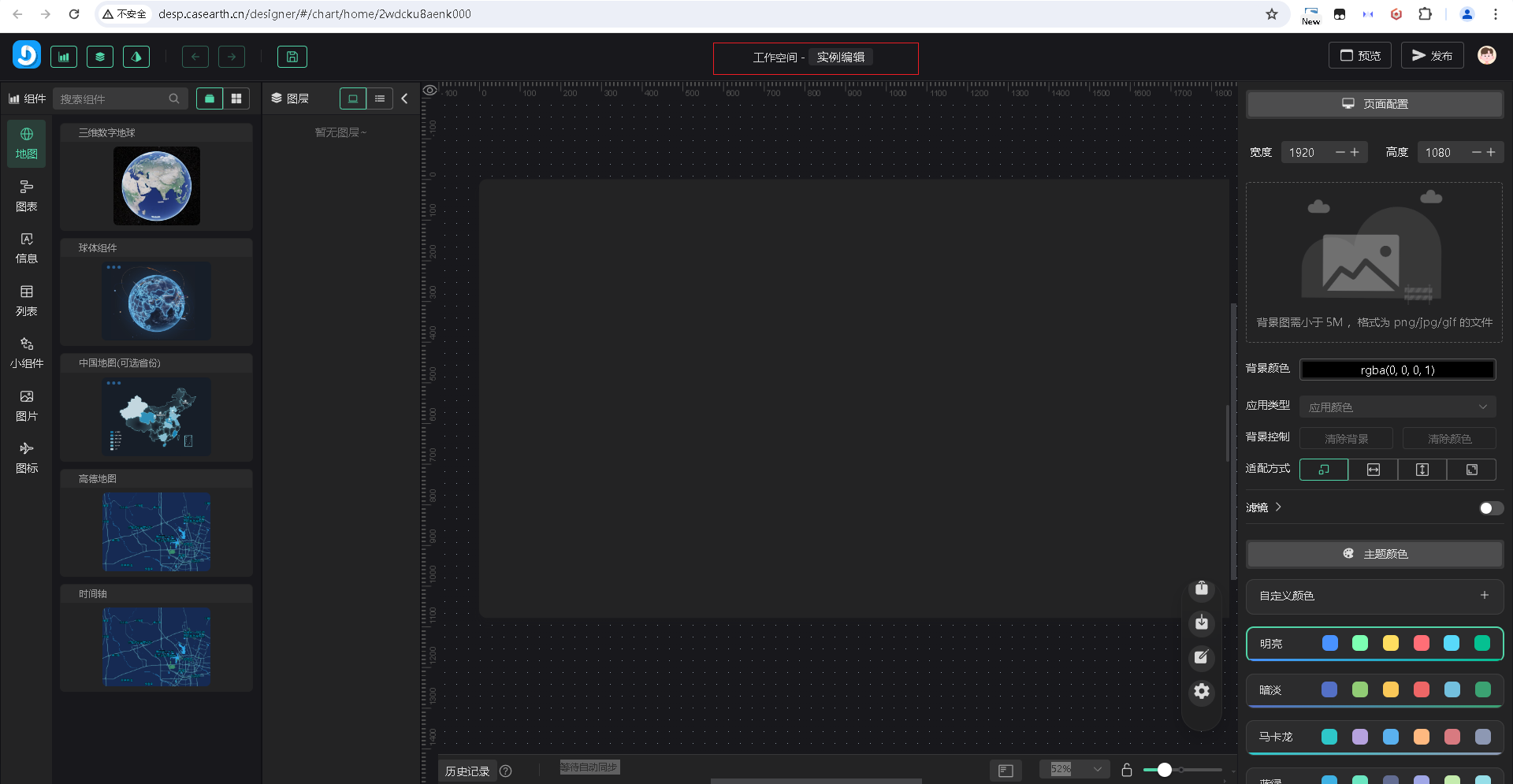This screenshot has height=784, width=1513.
Task: Click the gear settings icon on canvas
Action: click(1201, 691)
